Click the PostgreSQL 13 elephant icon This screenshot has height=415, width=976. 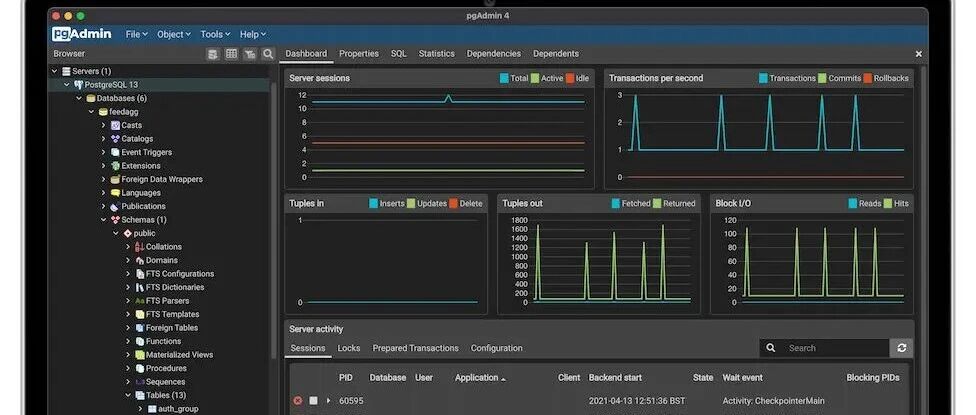coord(78,85)
